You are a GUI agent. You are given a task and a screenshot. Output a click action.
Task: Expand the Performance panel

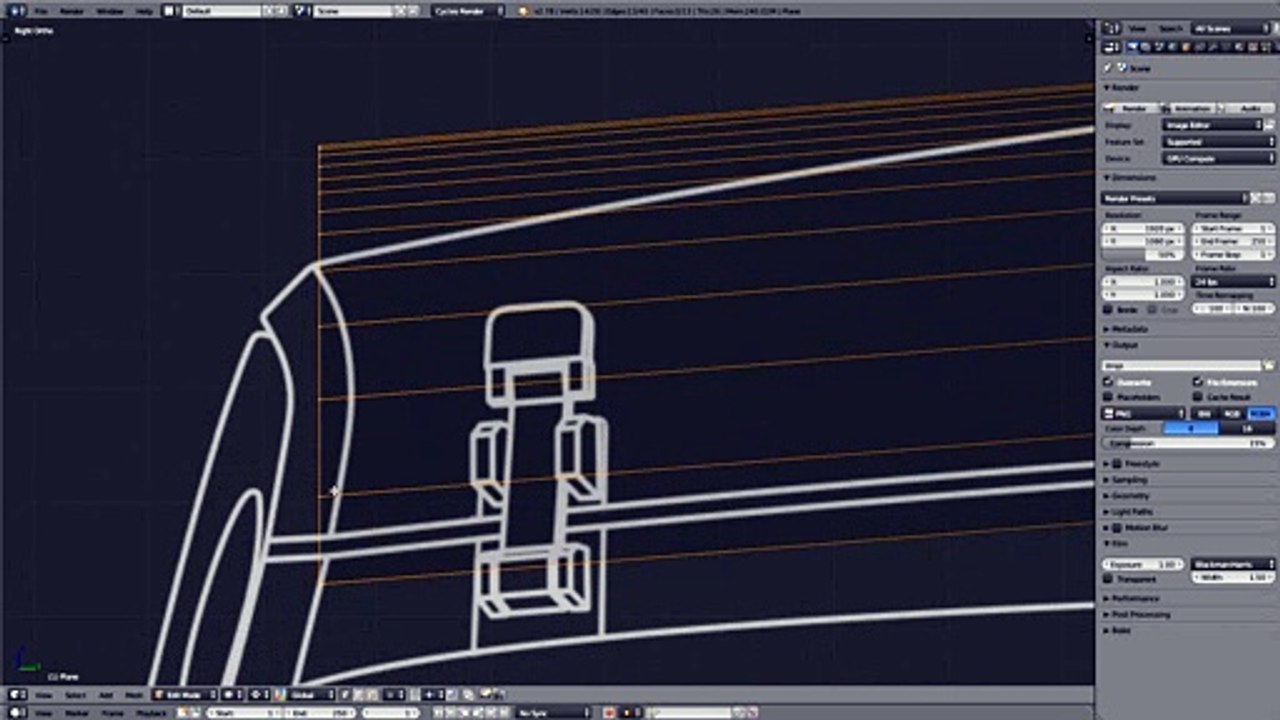tap(1134, 599)
